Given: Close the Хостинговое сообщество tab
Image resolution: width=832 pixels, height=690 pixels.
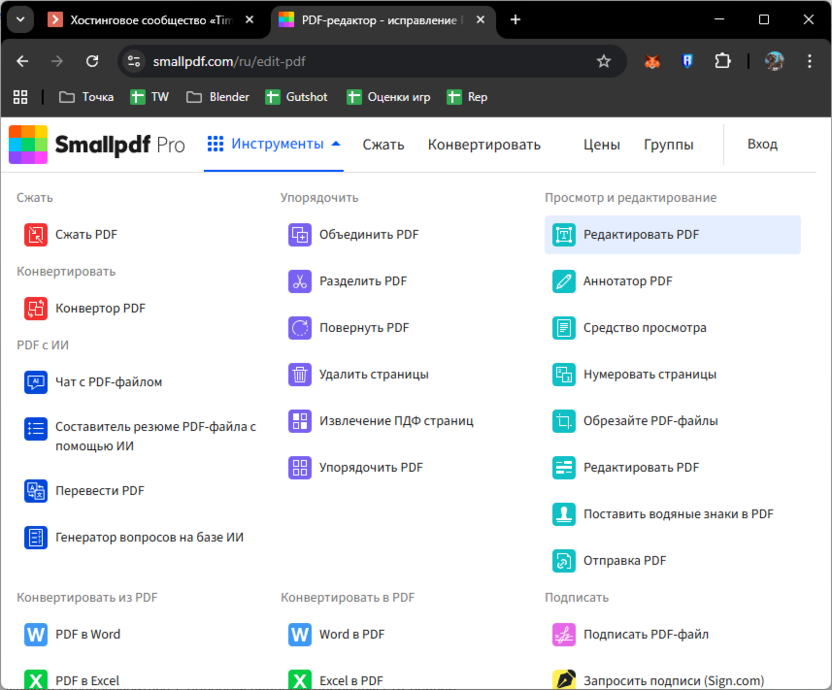Looking at the screenshot, I should [249, 20].
